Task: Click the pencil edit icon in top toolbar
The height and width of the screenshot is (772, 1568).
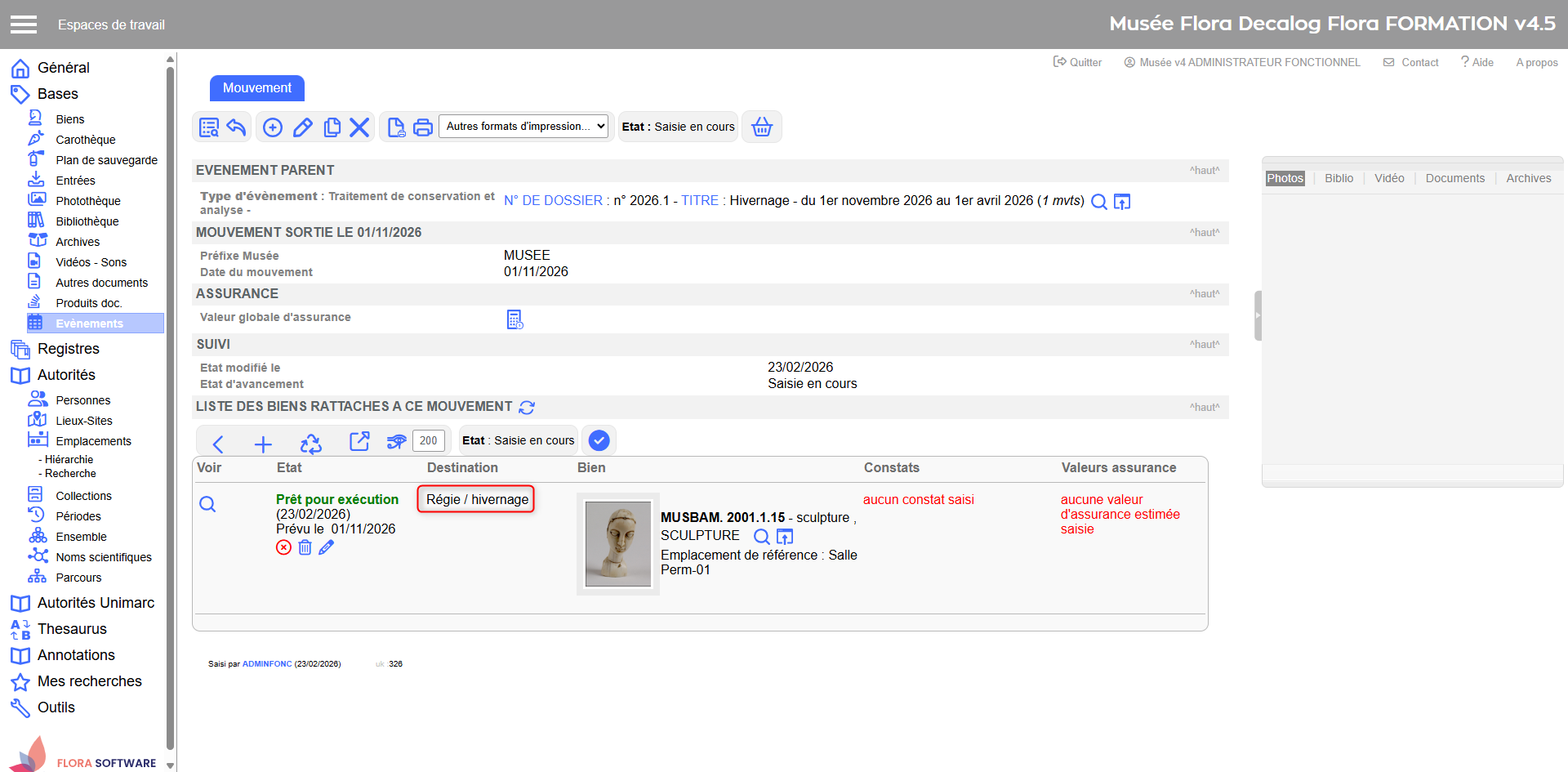Action: 302,127
